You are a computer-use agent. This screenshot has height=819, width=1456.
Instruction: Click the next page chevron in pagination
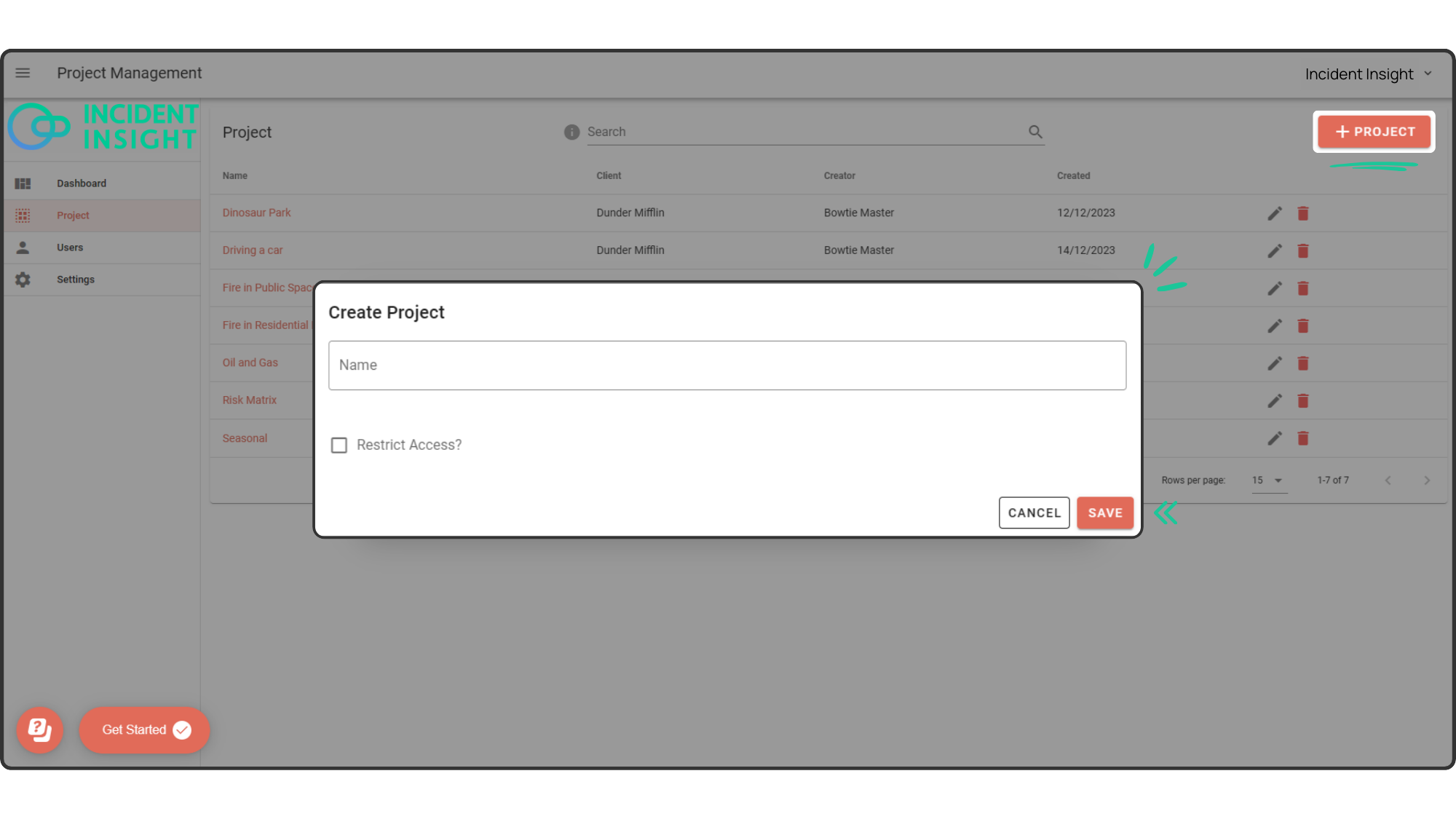[1427, 480]
